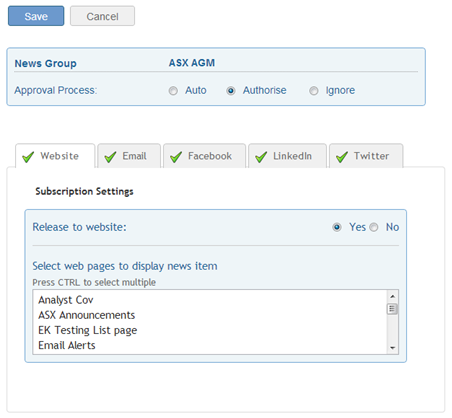Click the green checkmark on Twitter tab

tap(342, 157)
